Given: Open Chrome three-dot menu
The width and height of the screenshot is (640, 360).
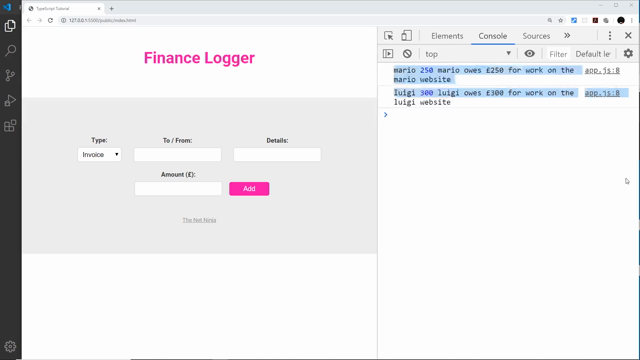Looking at the screenshot, I should (x=631, y=20).
